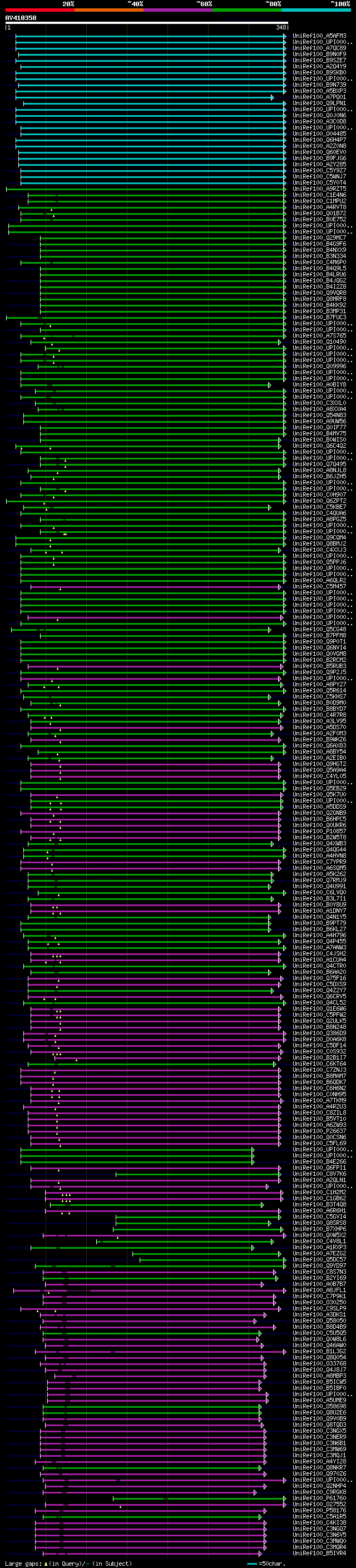356x1568 pixels.
Task: Select the label UniRef100_C4M6P0
Action: pyautogui.click(x=319, y=263)
